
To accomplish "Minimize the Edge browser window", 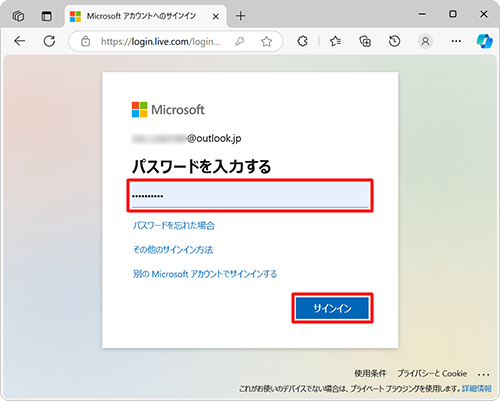I will (422, 14).
